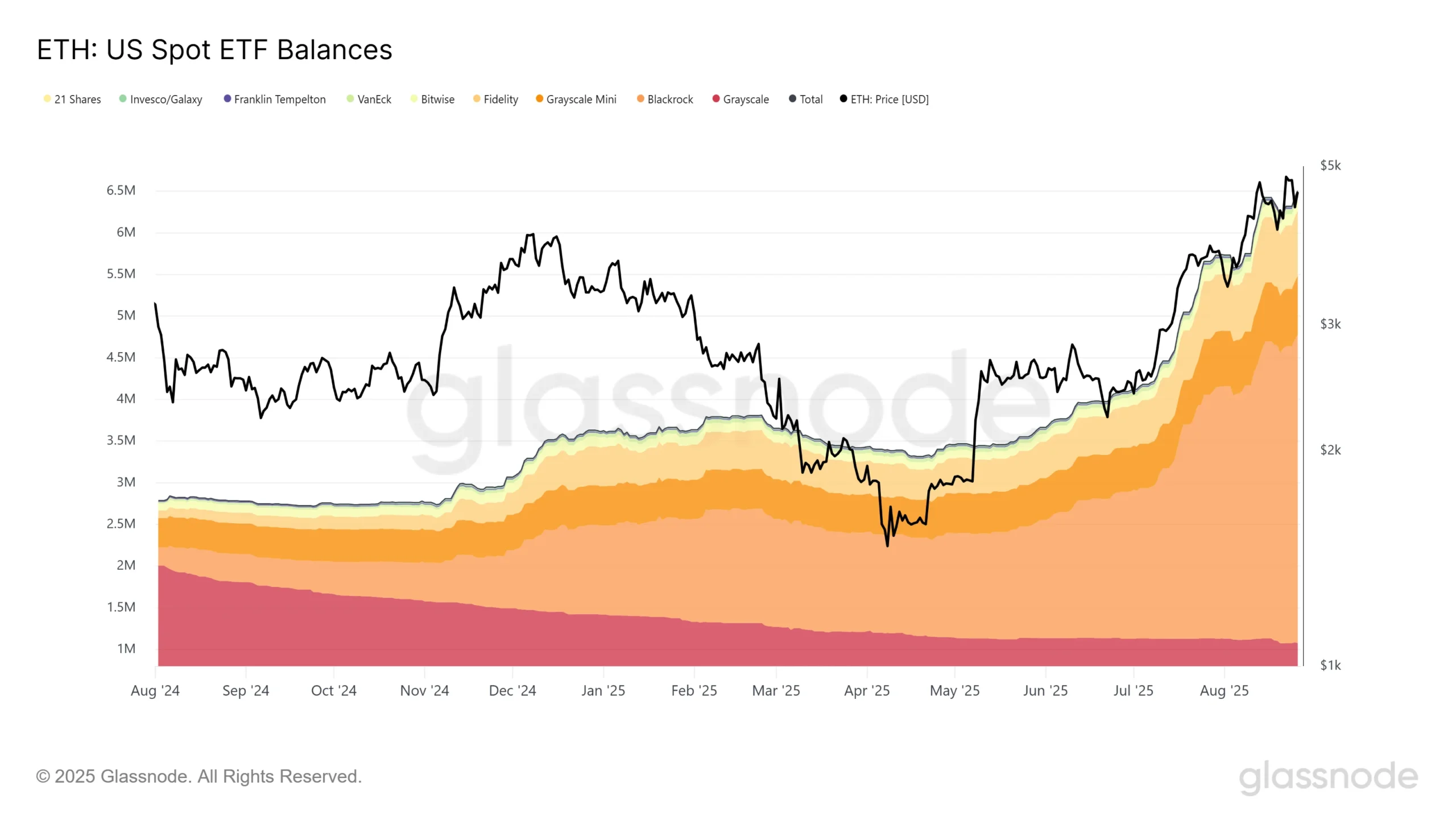
Task: Click the Aug '25 x-axis label
Action: click(1225, 690)
